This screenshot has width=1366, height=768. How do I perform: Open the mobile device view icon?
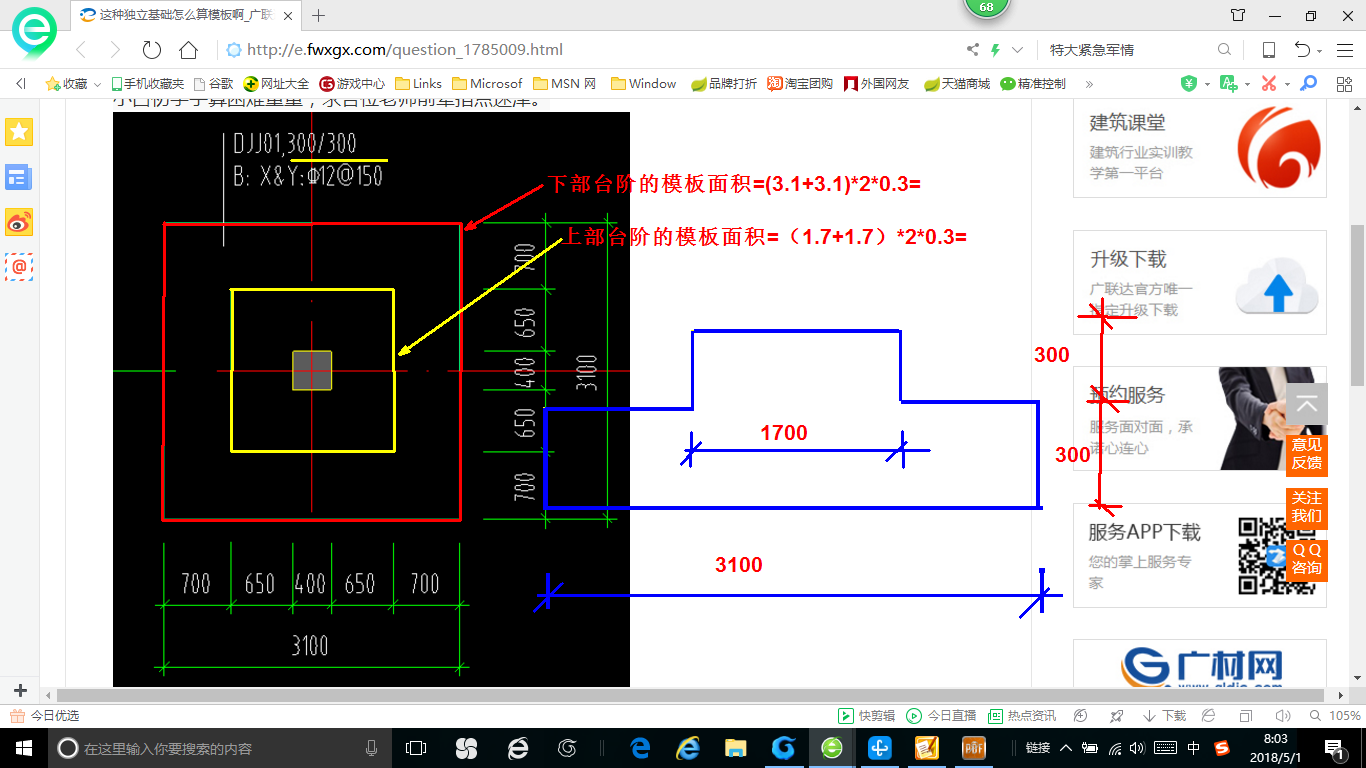pos(1268,50)
